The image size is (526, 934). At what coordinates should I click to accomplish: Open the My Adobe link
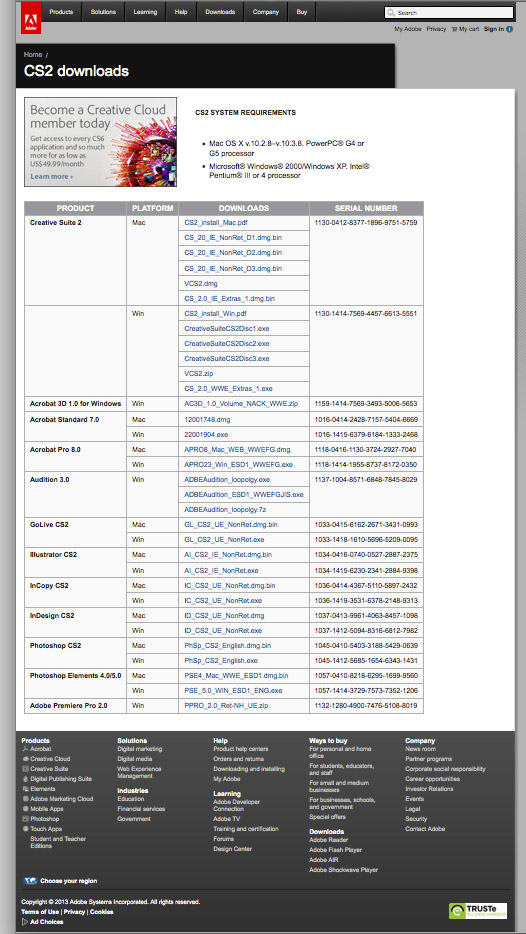coord(408,29)
